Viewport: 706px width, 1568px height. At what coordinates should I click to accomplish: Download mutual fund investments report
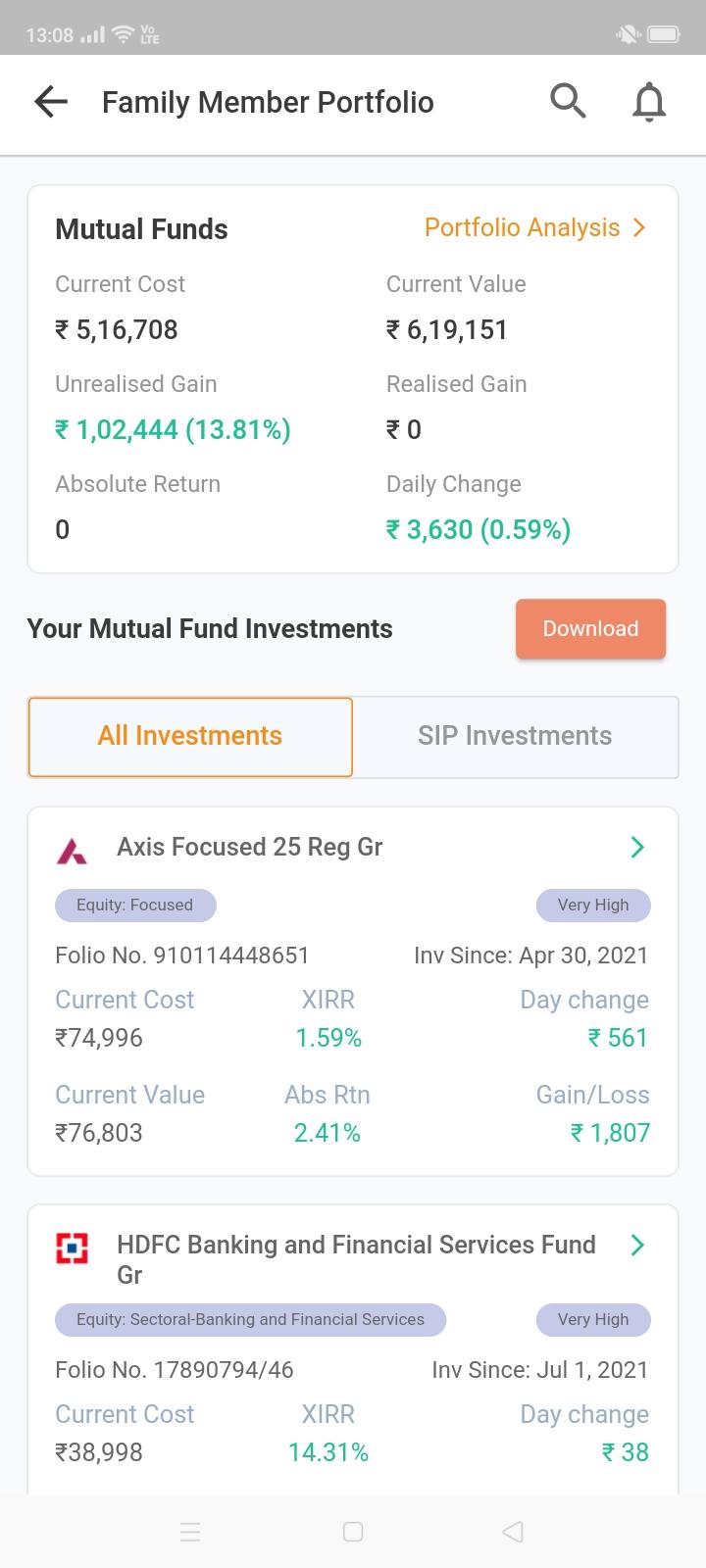[x=590, y=628]
